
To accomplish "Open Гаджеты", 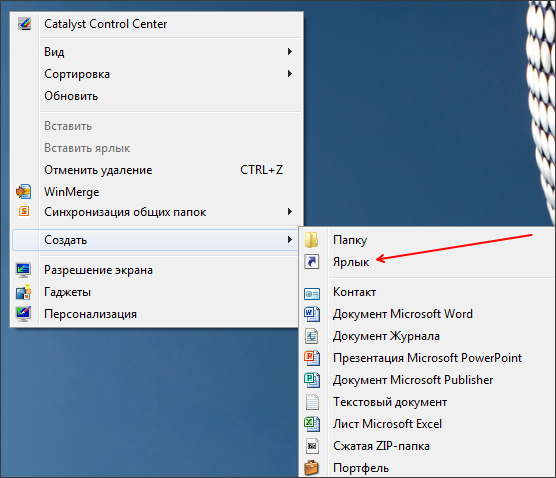I will (x=156, y=292).
